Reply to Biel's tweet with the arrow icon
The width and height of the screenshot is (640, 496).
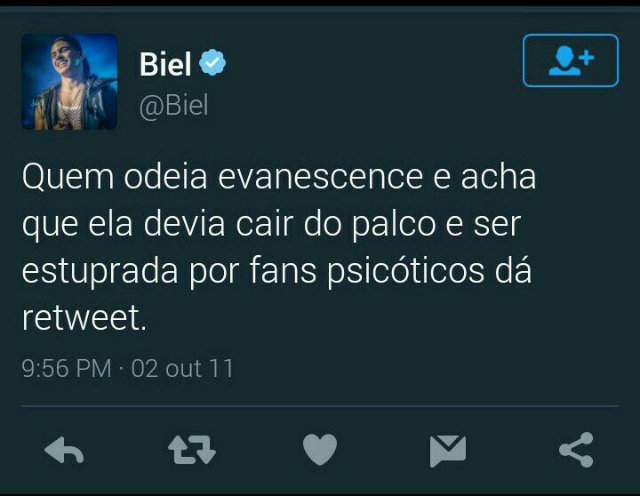64,449
